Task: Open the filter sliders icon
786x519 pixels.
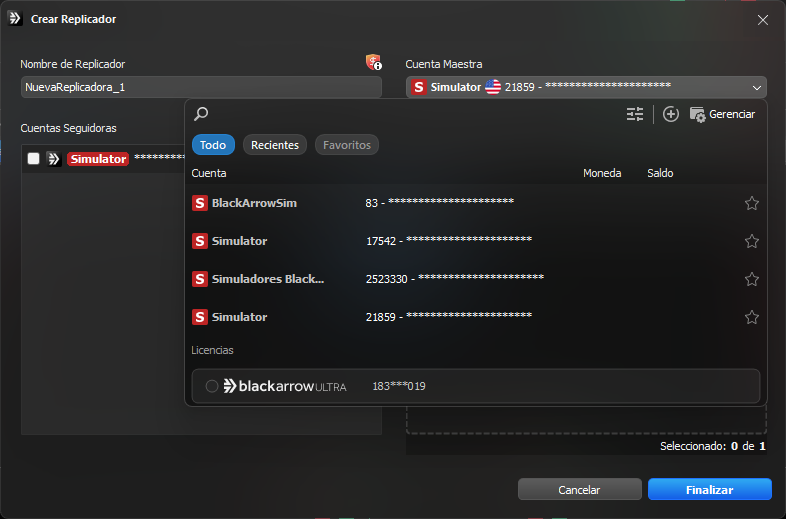Action: point(635,114)
